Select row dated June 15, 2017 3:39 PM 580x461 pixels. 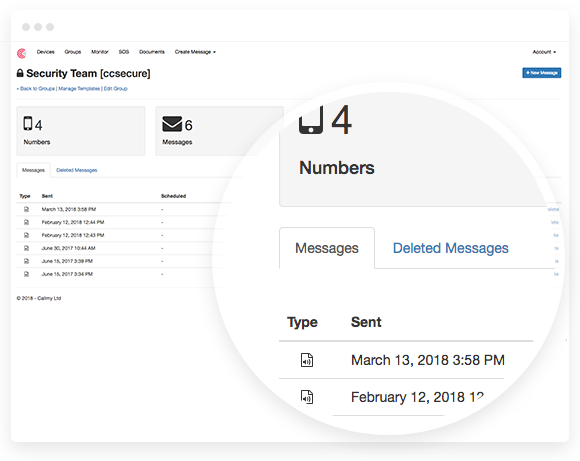point(120,261)
